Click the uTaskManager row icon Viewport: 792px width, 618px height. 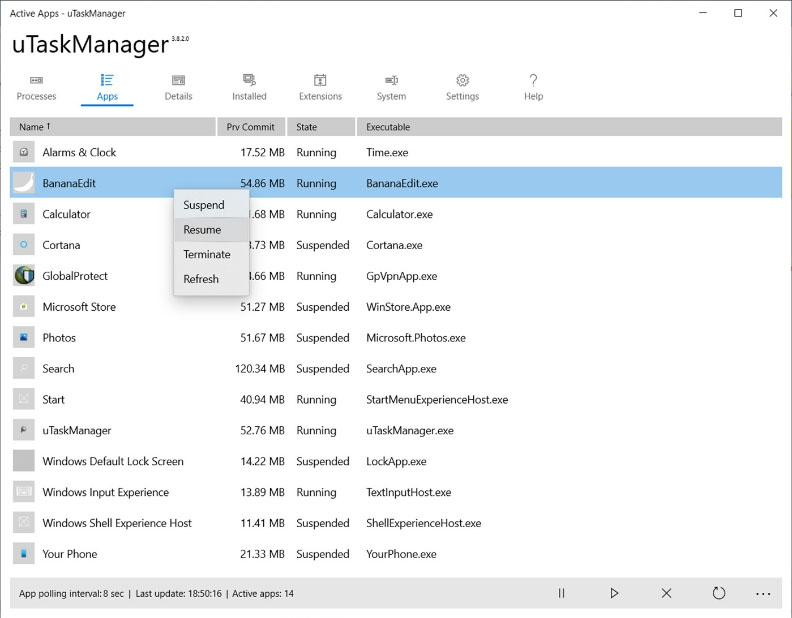click(24, 430)
